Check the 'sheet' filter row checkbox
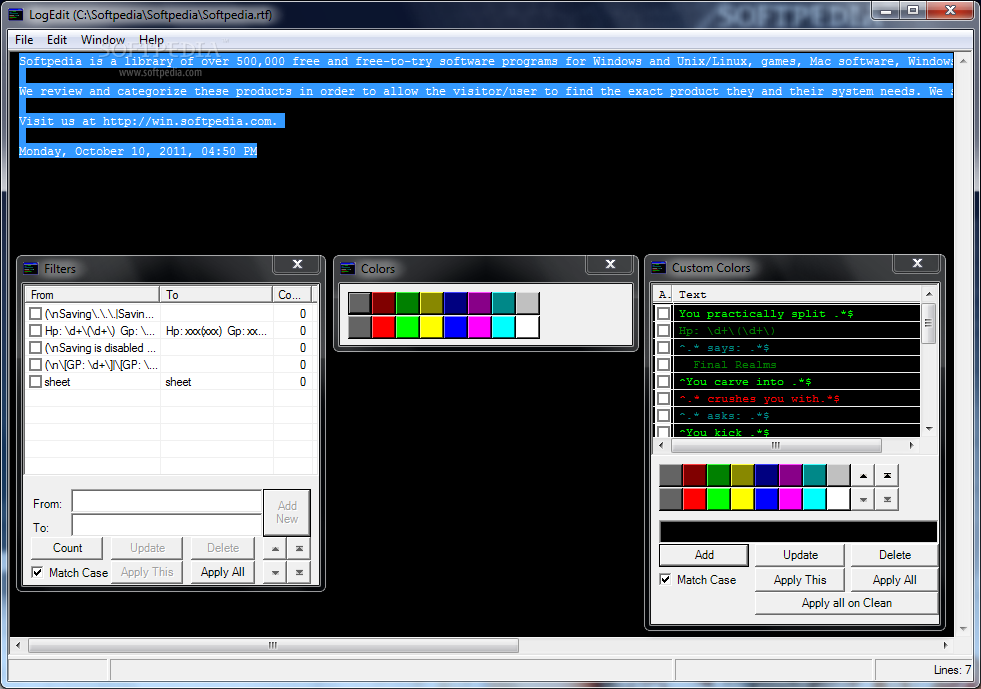 [36, 381]
